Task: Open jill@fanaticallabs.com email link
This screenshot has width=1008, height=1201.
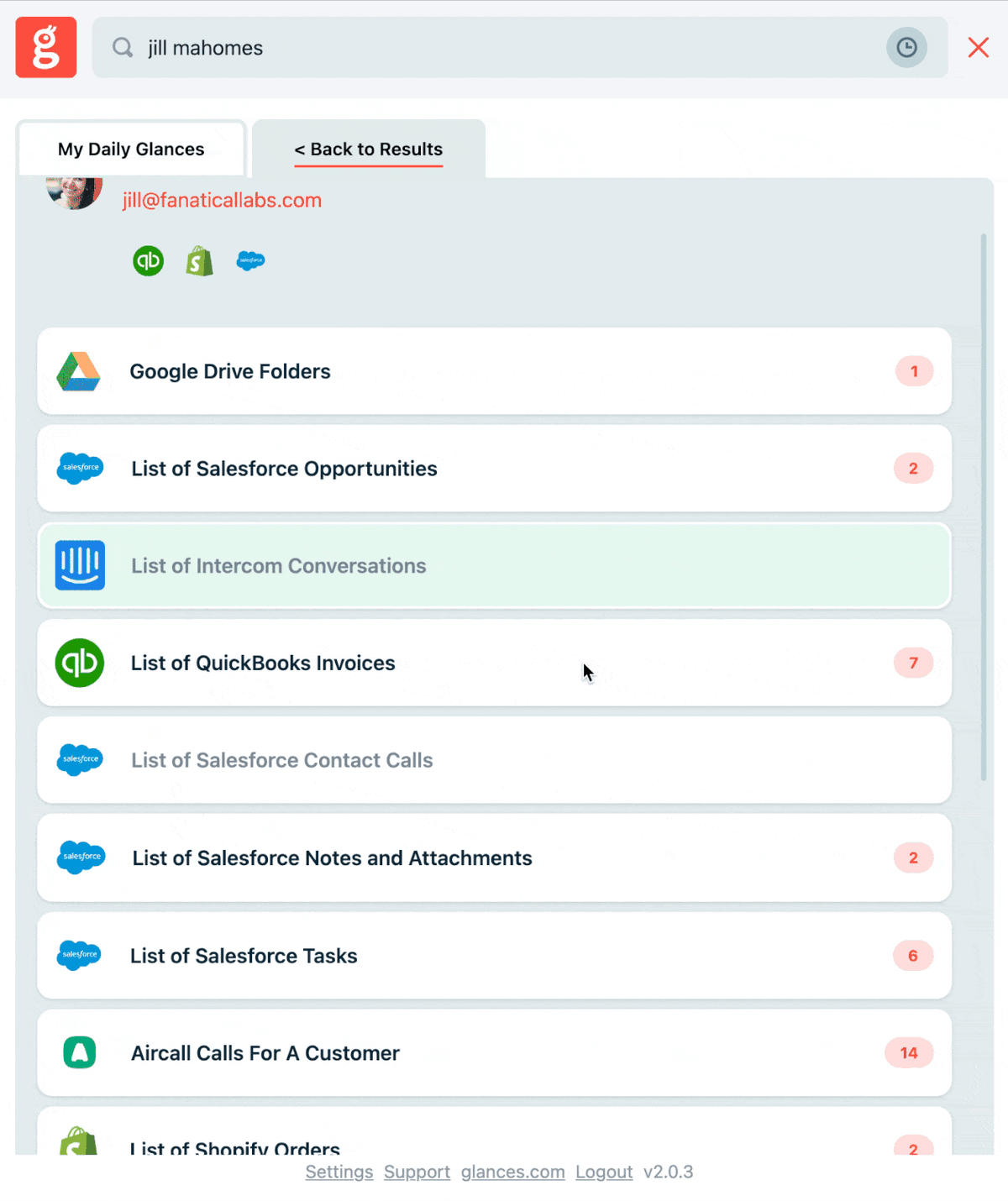Action: 222,200
